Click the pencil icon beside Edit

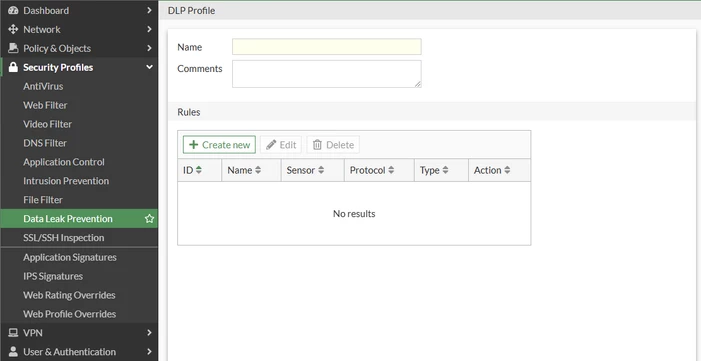click(x=271, y=145)
